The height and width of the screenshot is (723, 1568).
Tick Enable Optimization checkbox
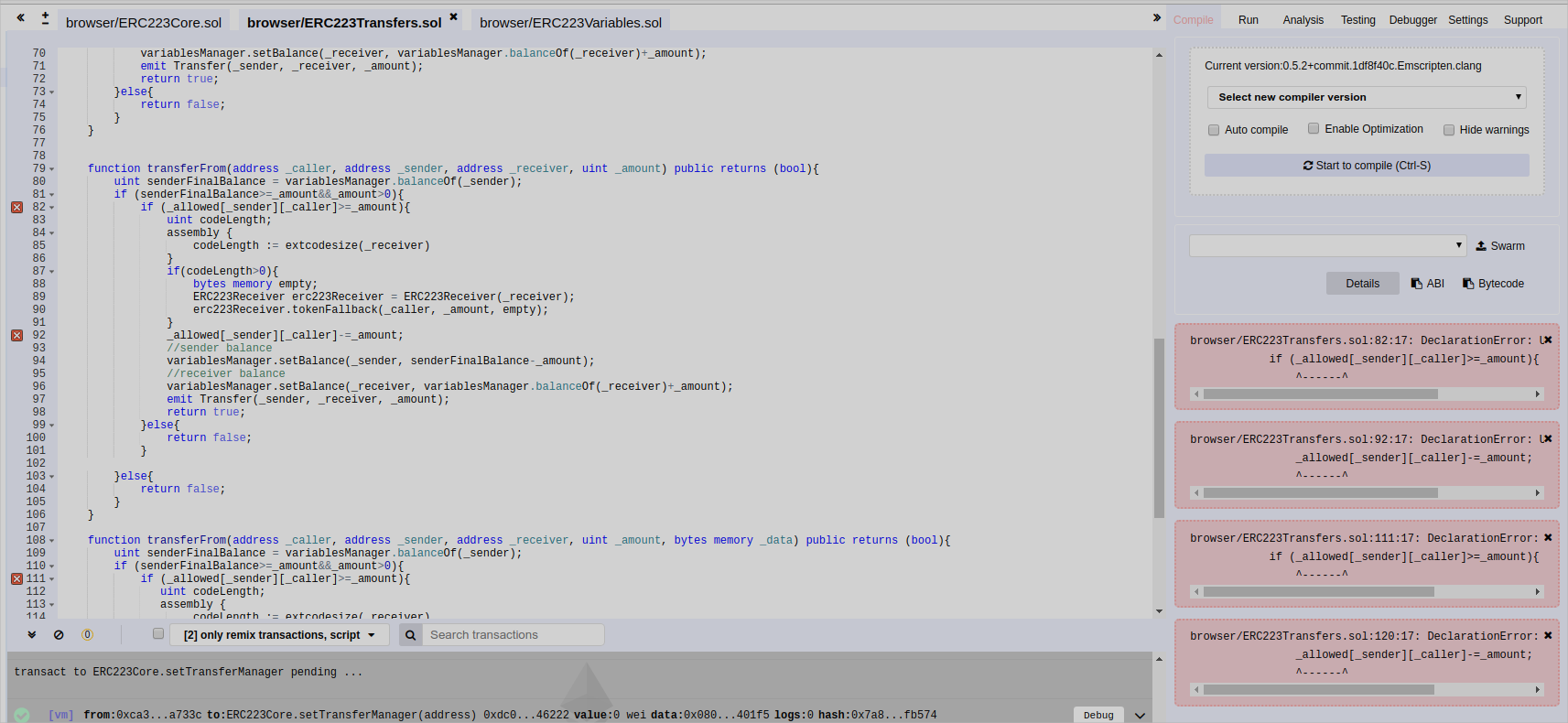click(1314, 128)
